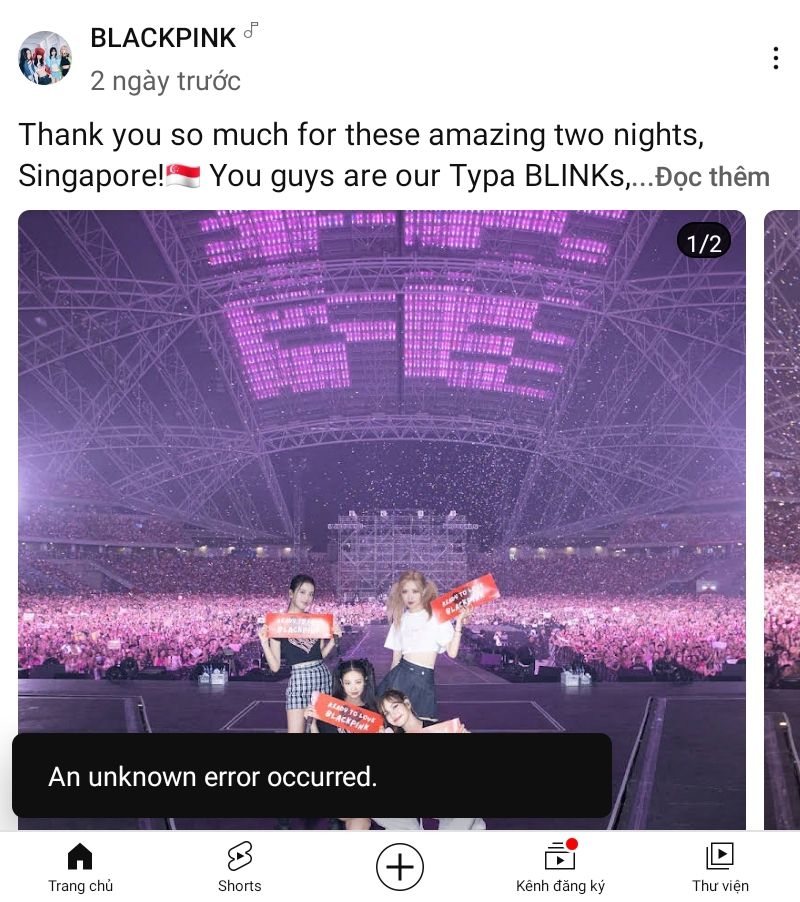The width and height of the screenshot is (800, 902).
Task: Expand post text with Đọc thêm
Action: click(x=712, y=177)
